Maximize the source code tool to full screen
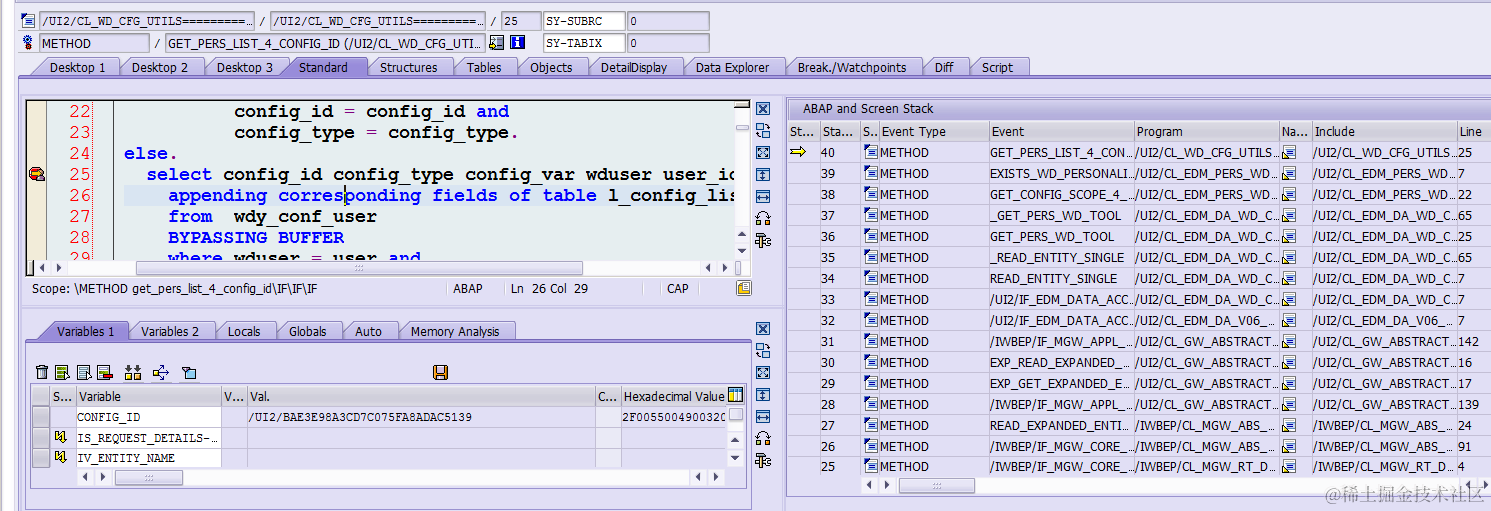 (x=763, y=153)
